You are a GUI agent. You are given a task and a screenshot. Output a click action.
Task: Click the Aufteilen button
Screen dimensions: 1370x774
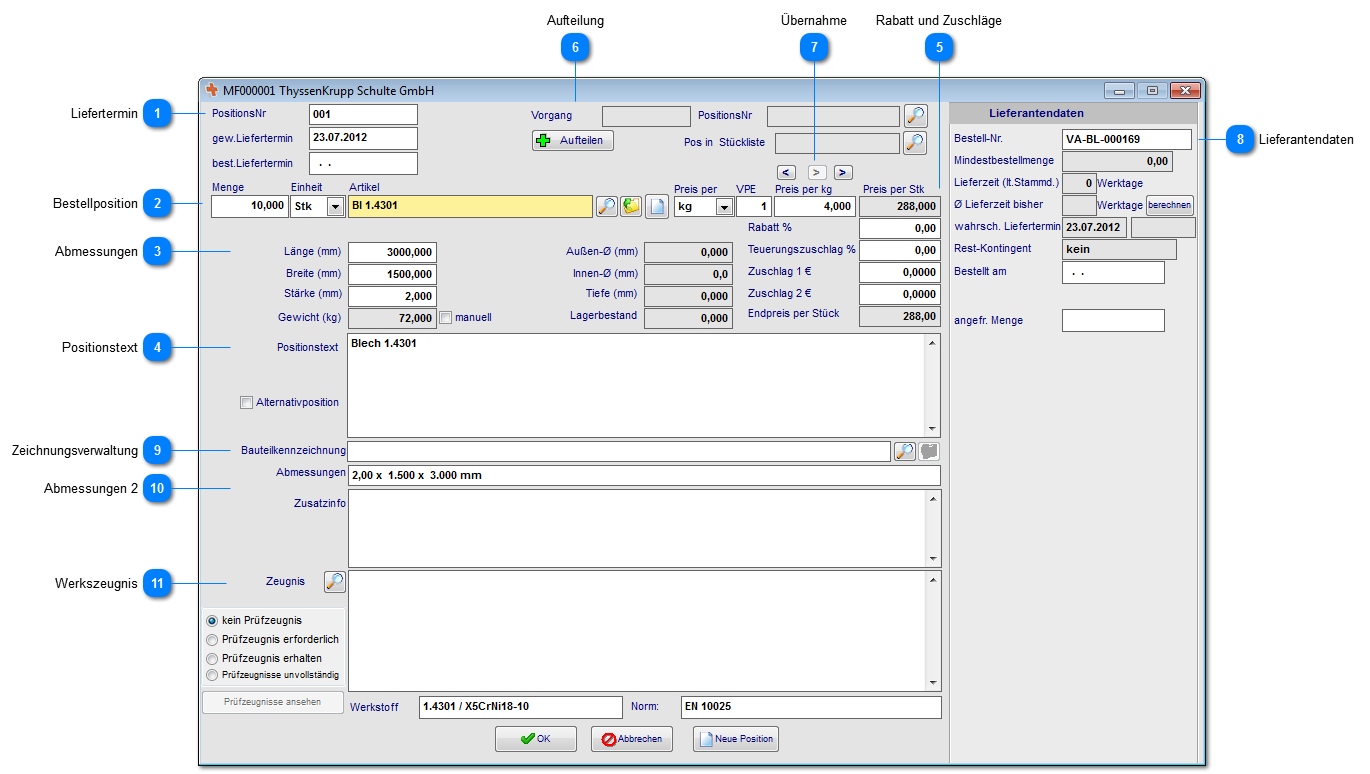573,141
